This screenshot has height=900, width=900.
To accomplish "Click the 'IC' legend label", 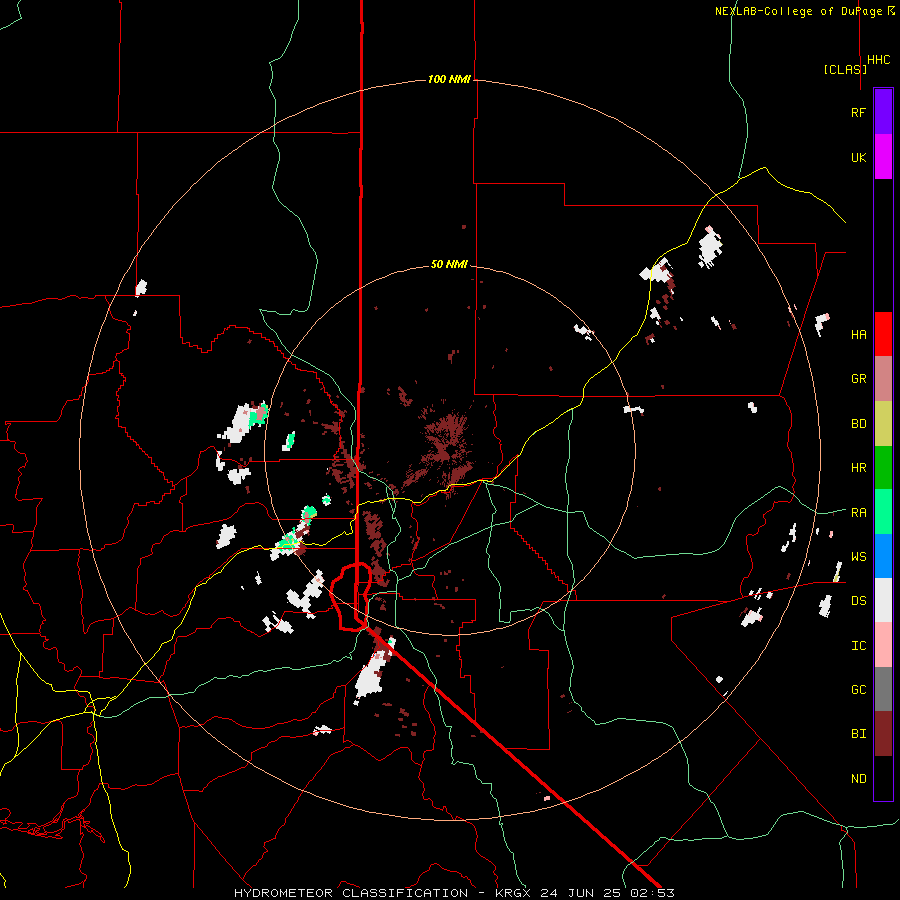I will click(858, 646).
